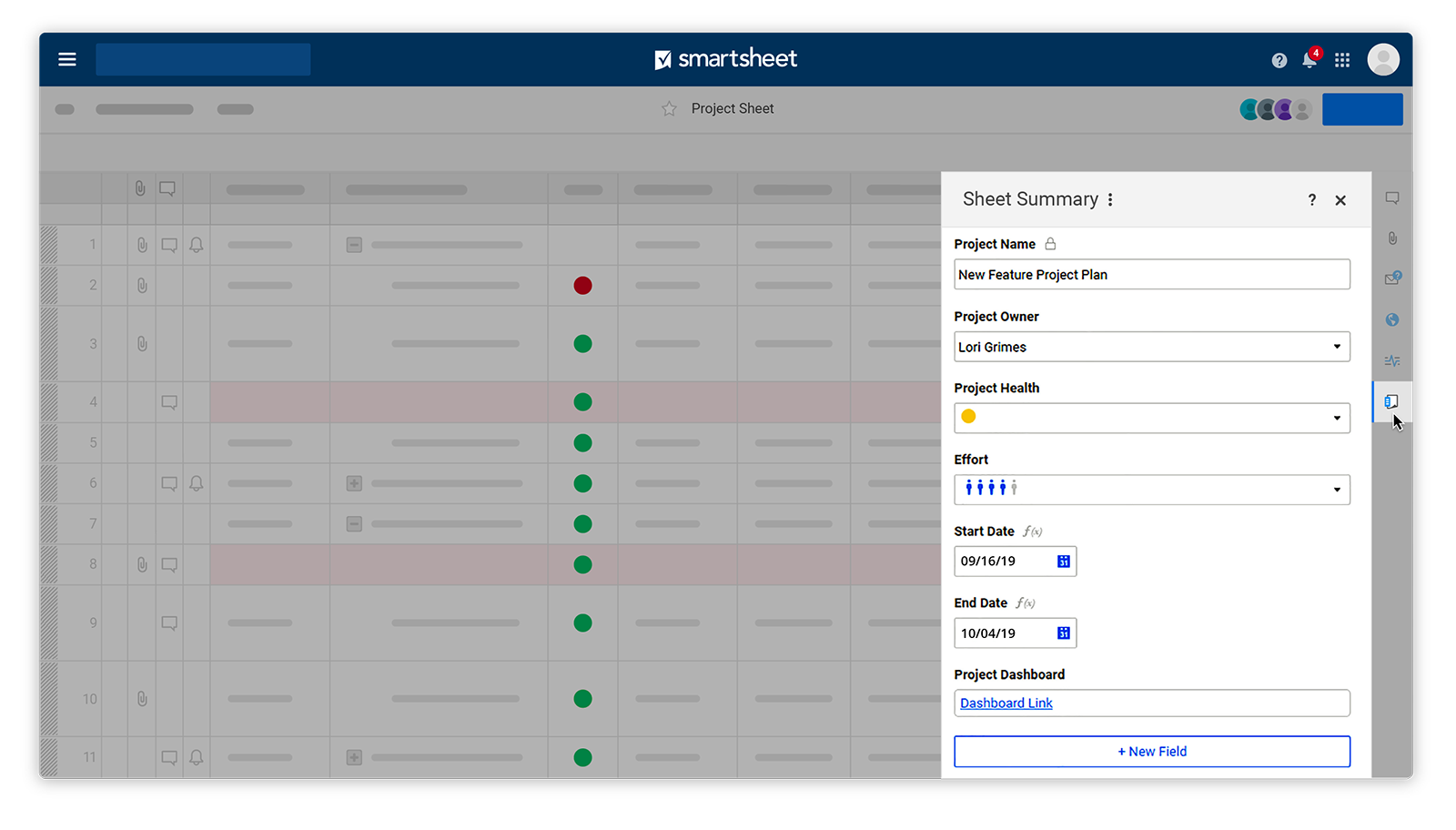Open the user account avatar
Viewport: 1456px width, 830px height.
(1383, 59)
